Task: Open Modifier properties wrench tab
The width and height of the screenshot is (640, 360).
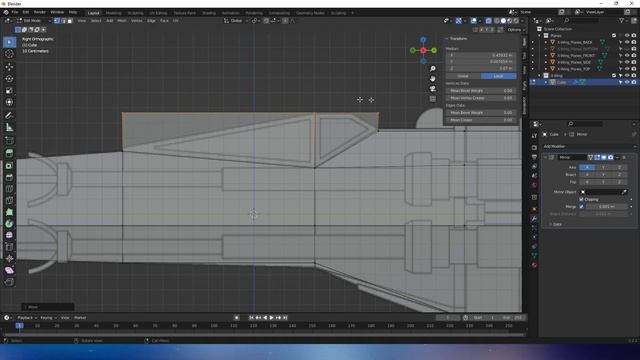Action: click(x=534, y=218)
